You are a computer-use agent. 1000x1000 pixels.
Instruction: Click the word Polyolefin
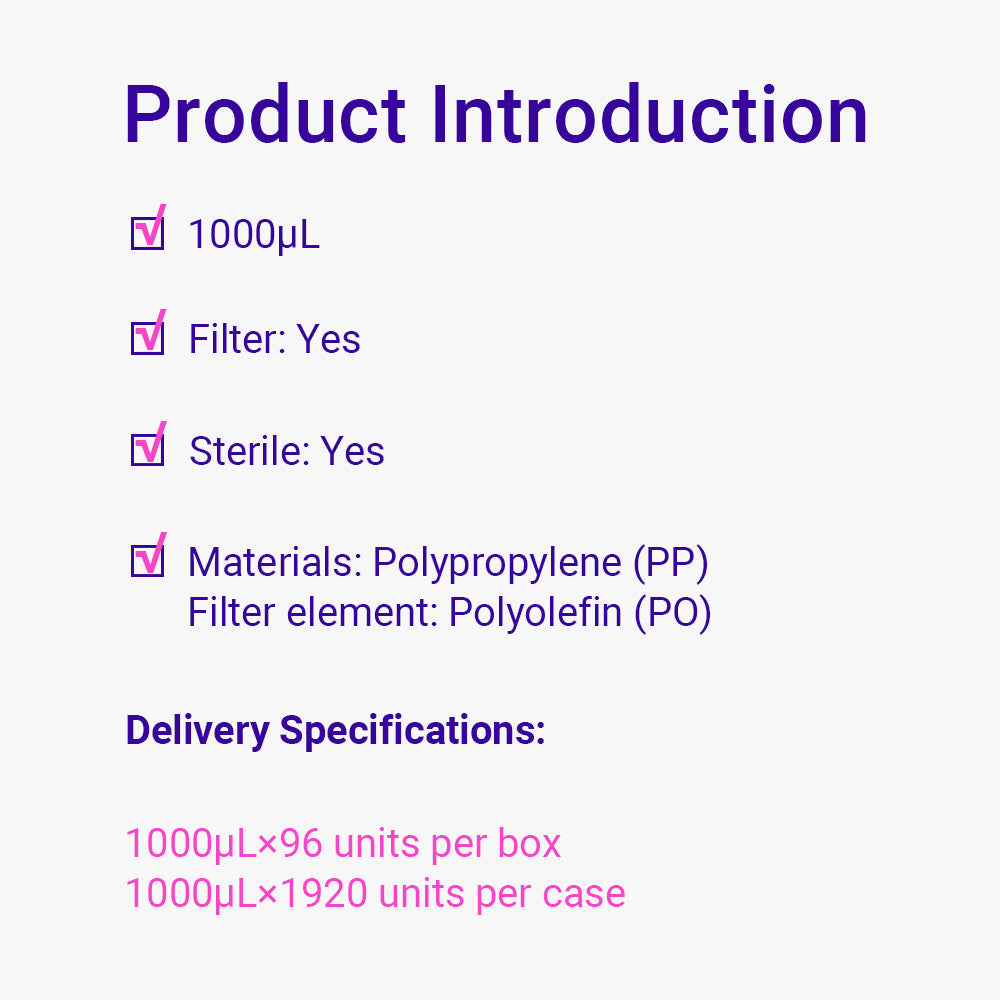[x=535, y=613]
